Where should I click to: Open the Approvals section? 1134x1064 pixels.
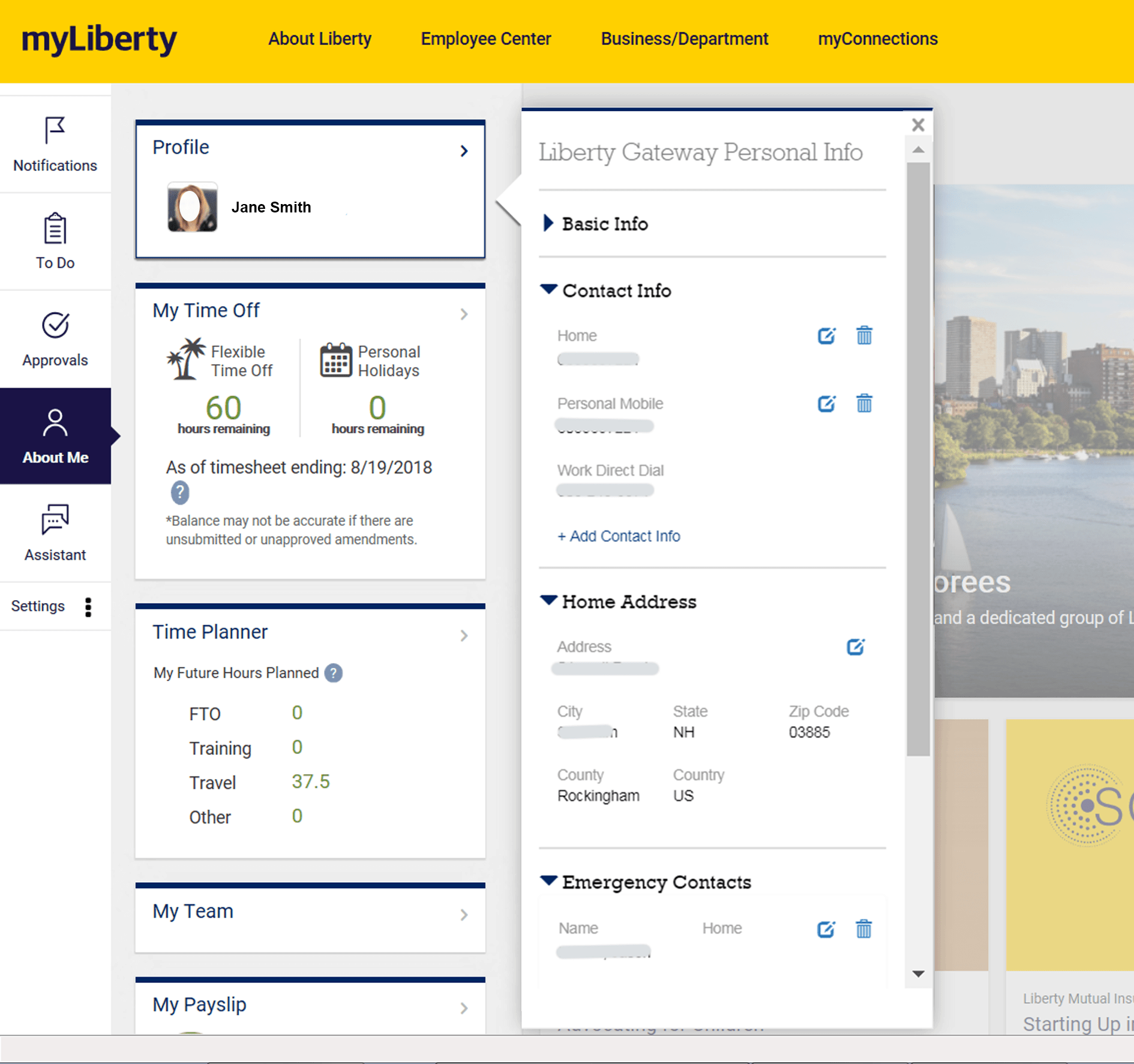(x=55, y=338)
